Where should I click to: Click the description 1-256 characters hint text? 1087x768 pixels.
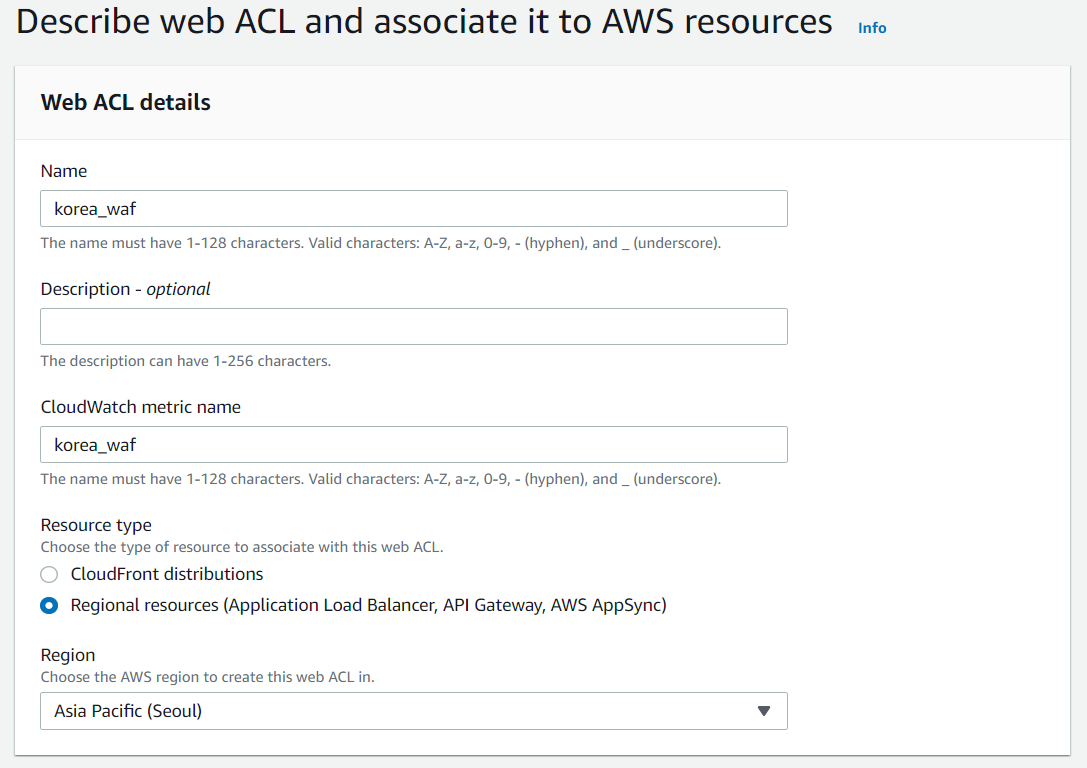pyautogui.click(x=186, y=361)
